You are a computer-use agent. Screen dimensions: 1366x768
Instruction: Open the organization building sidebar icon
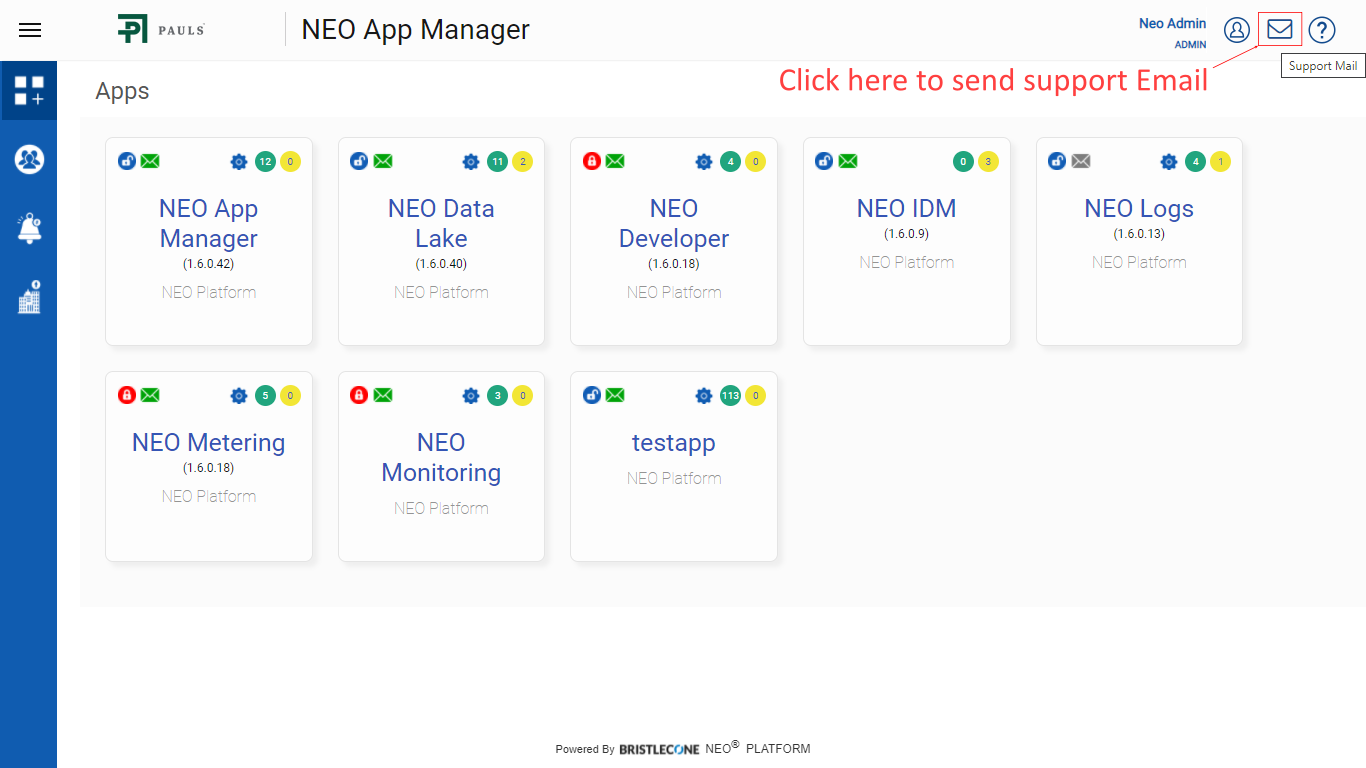29,297
